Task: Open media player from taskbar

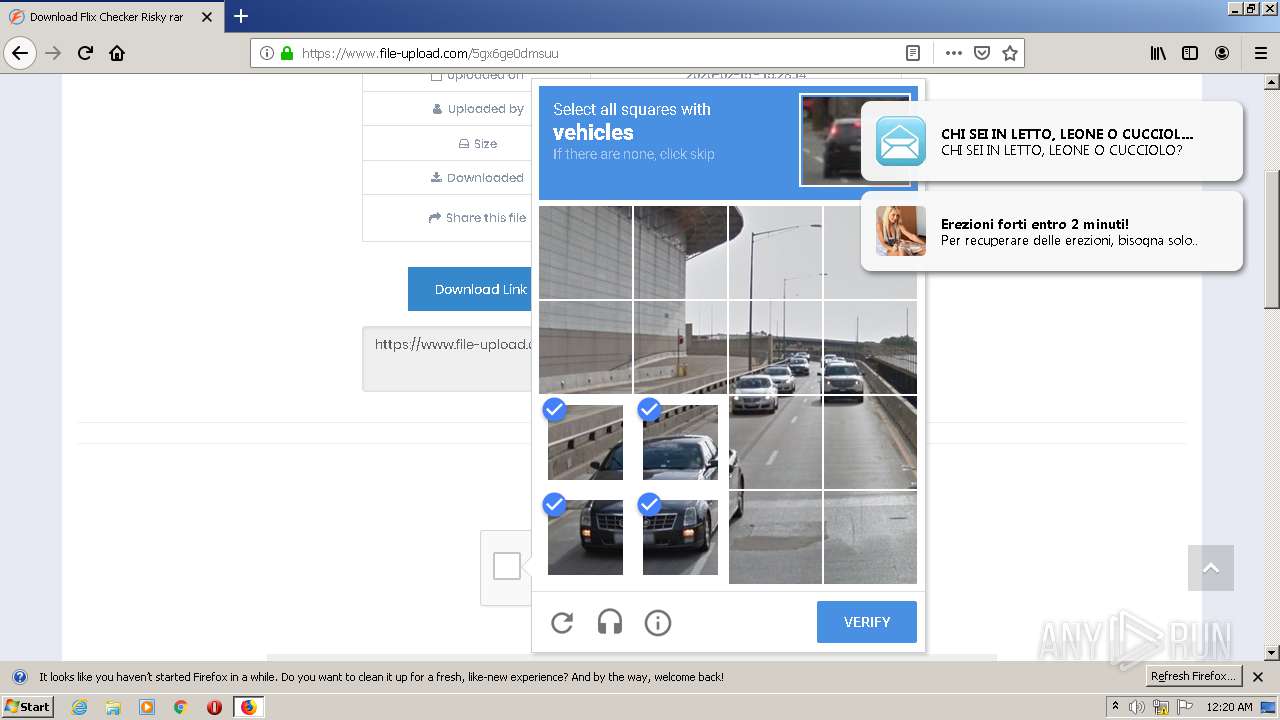Action: (147, 707)
